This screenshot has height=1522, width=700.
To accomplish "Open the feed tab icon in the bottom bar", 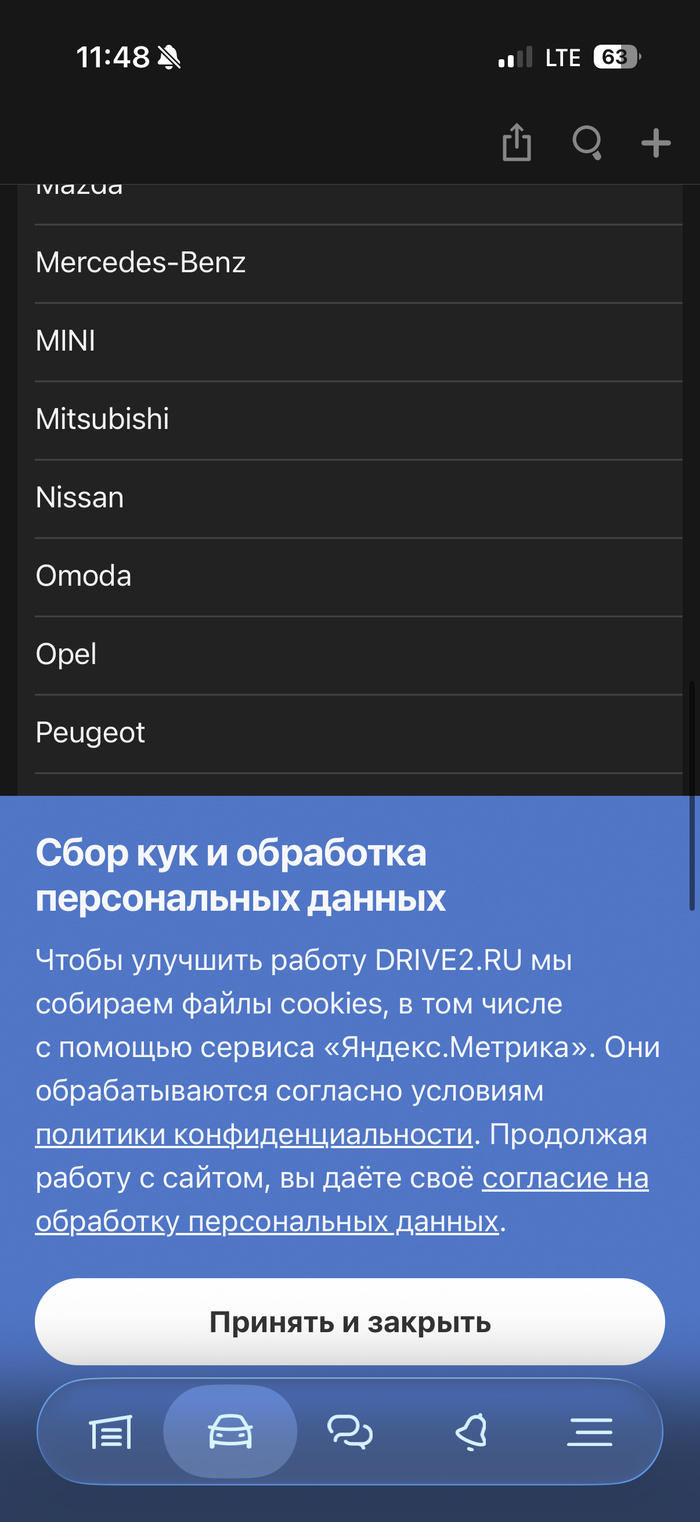I will tap(111, 1433).
